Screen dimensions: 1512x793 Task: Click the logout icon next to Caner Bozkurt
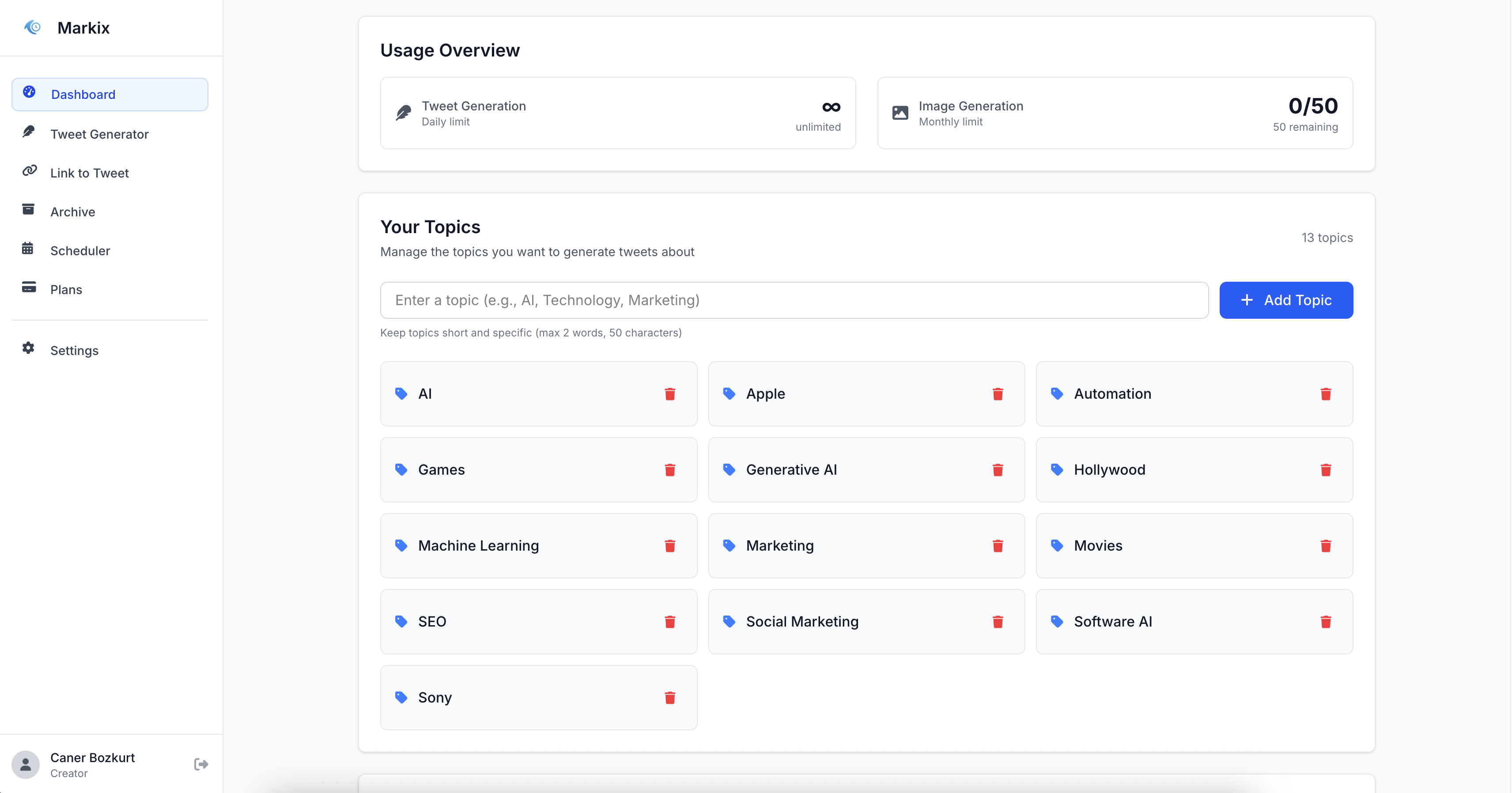(201, 764)
